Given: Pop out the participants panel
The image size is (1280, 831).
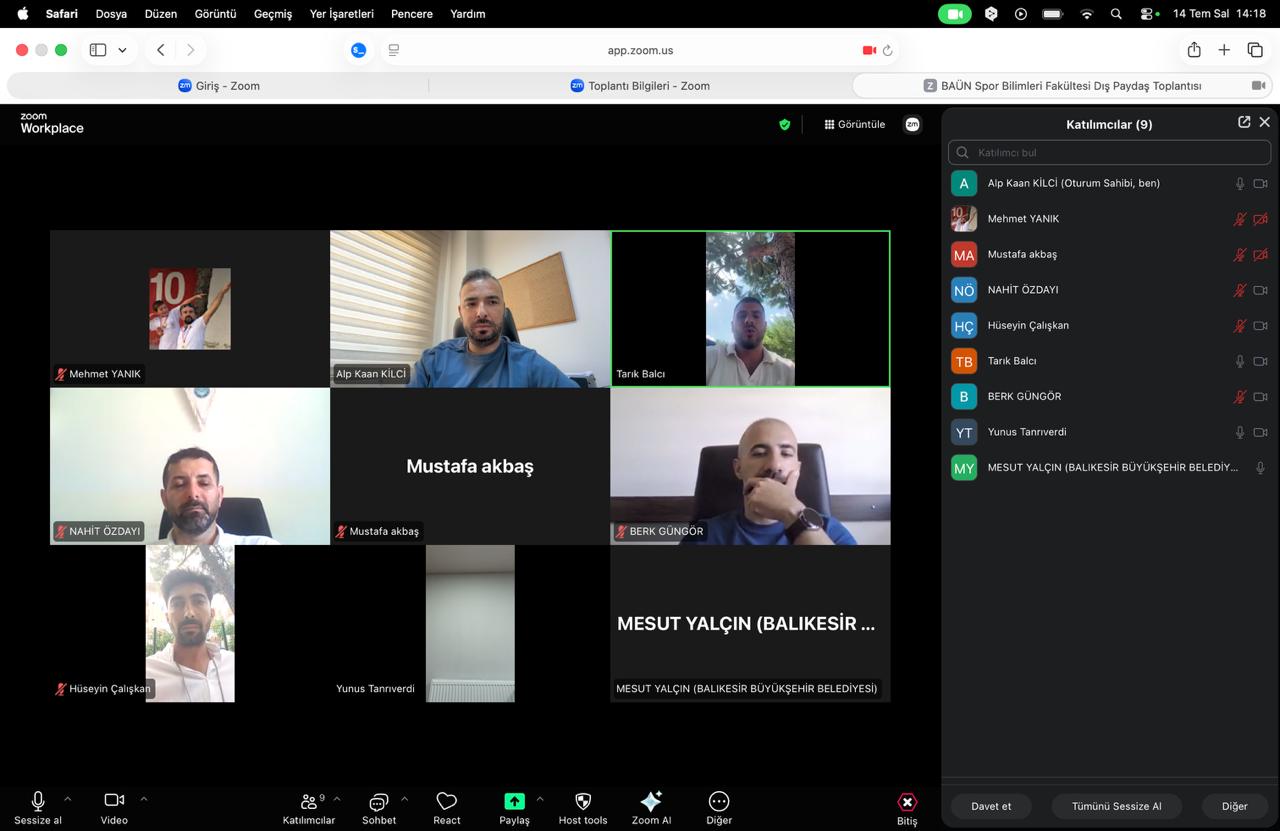Looking at the screenshot, I should (x=1244, y=122).
